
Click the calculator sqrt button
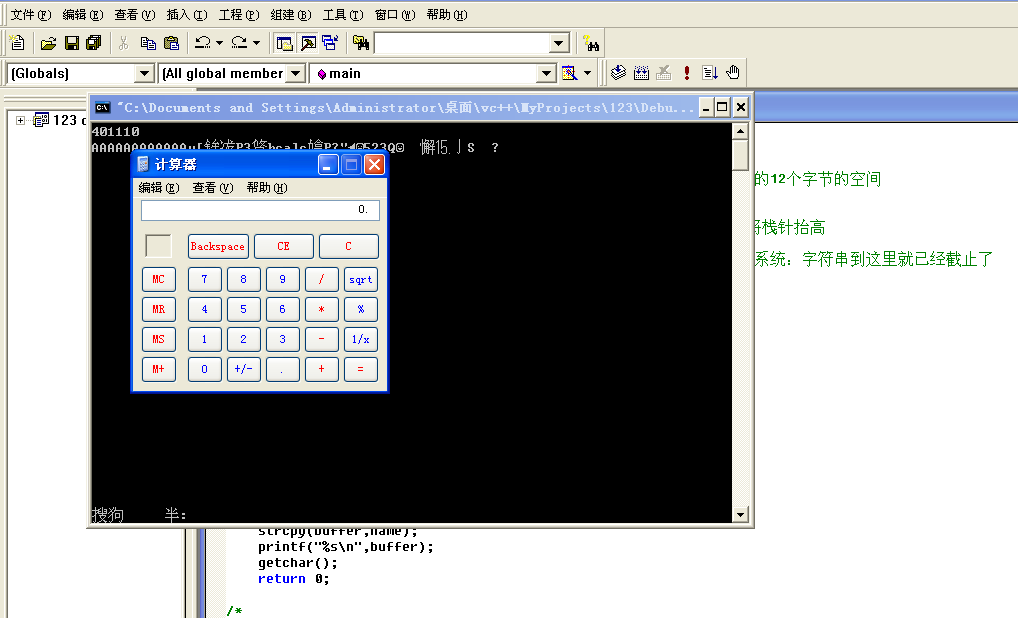pos(360,280)
